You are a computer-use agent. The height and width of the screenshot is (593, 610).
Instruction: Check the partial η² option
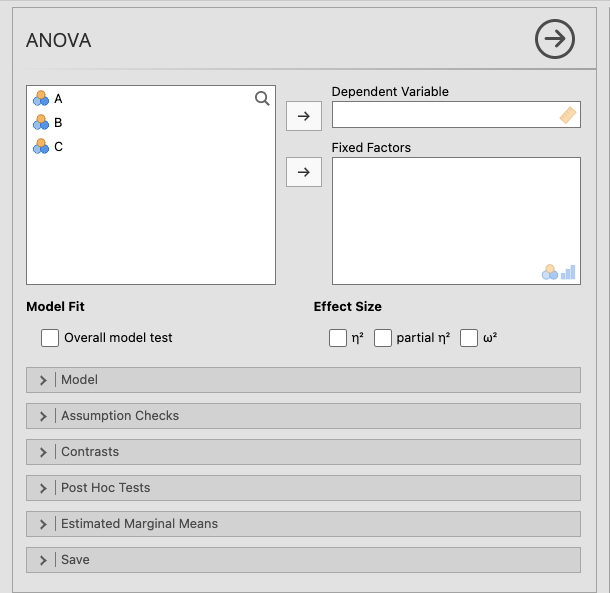coord(383,338)
